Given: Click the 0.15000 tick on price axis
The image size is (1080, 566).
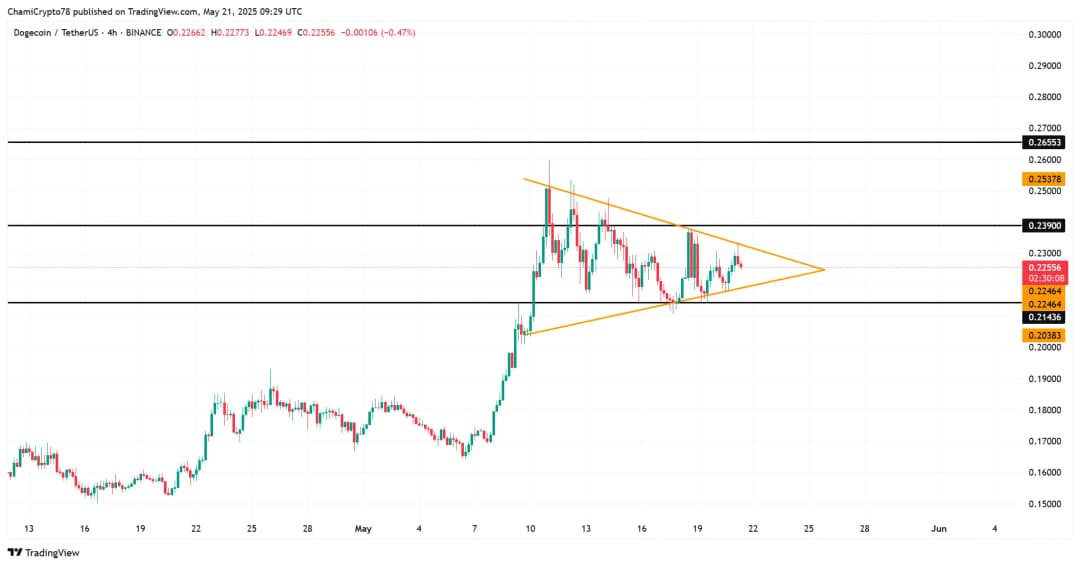Looking at the screenshot, I should point(1044,504).
